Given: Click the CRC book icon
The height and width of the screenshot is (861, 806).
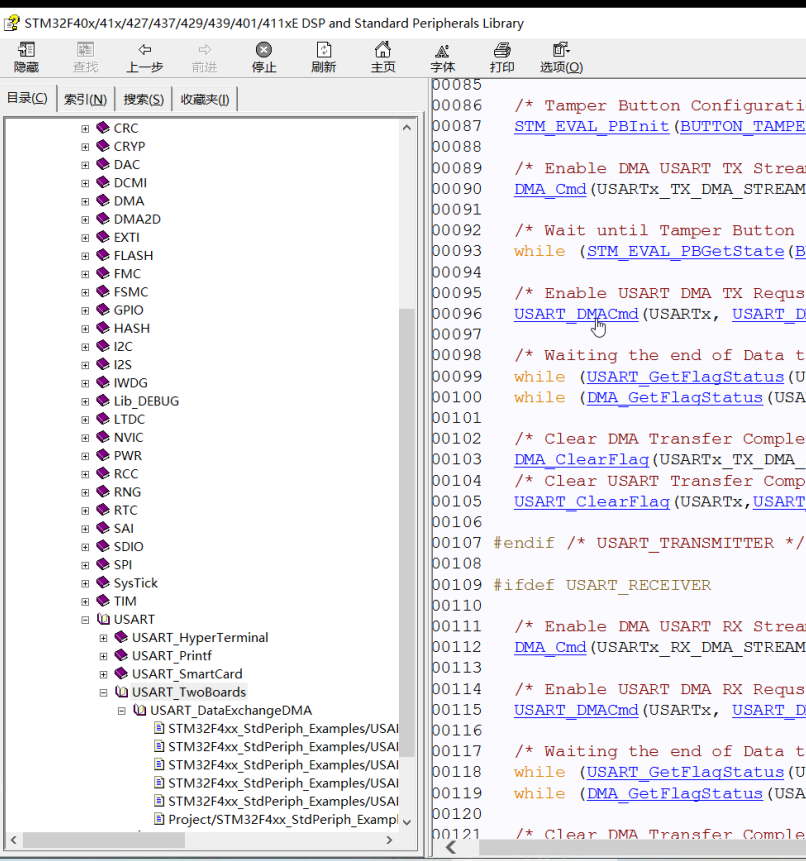Looking at the screenshot, I should point(103,128).
